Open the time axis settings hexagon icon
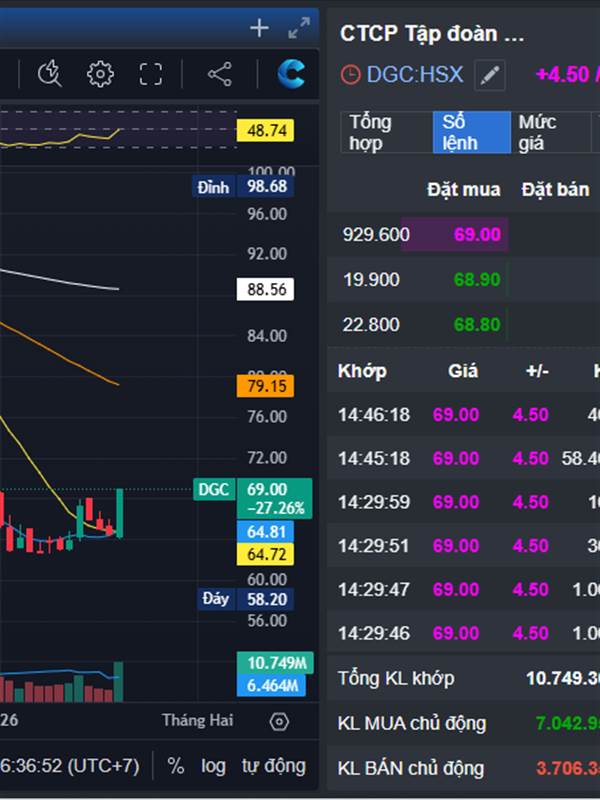This screenshot has height=800, width=600. tap(279, 721)
